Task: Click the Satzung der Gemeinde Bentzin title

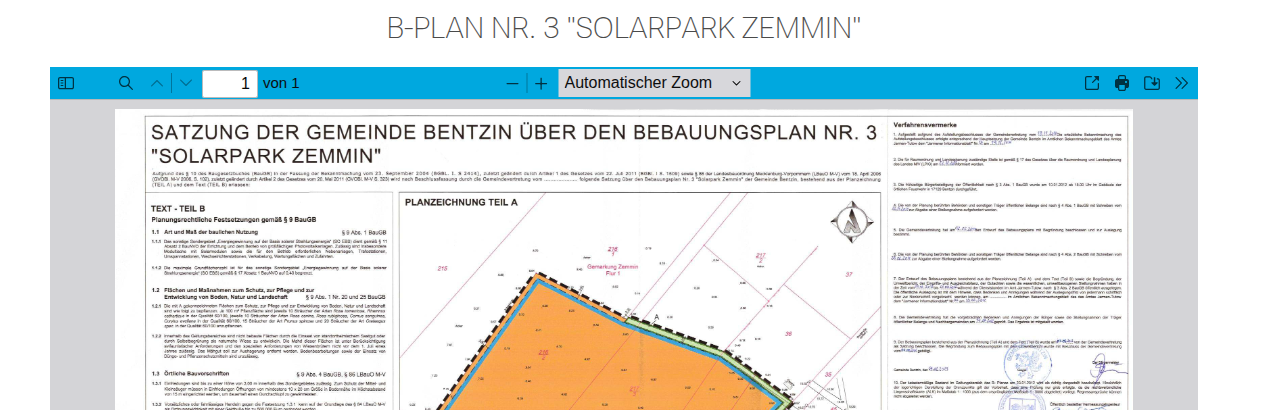Action: (x=513, y=134)
